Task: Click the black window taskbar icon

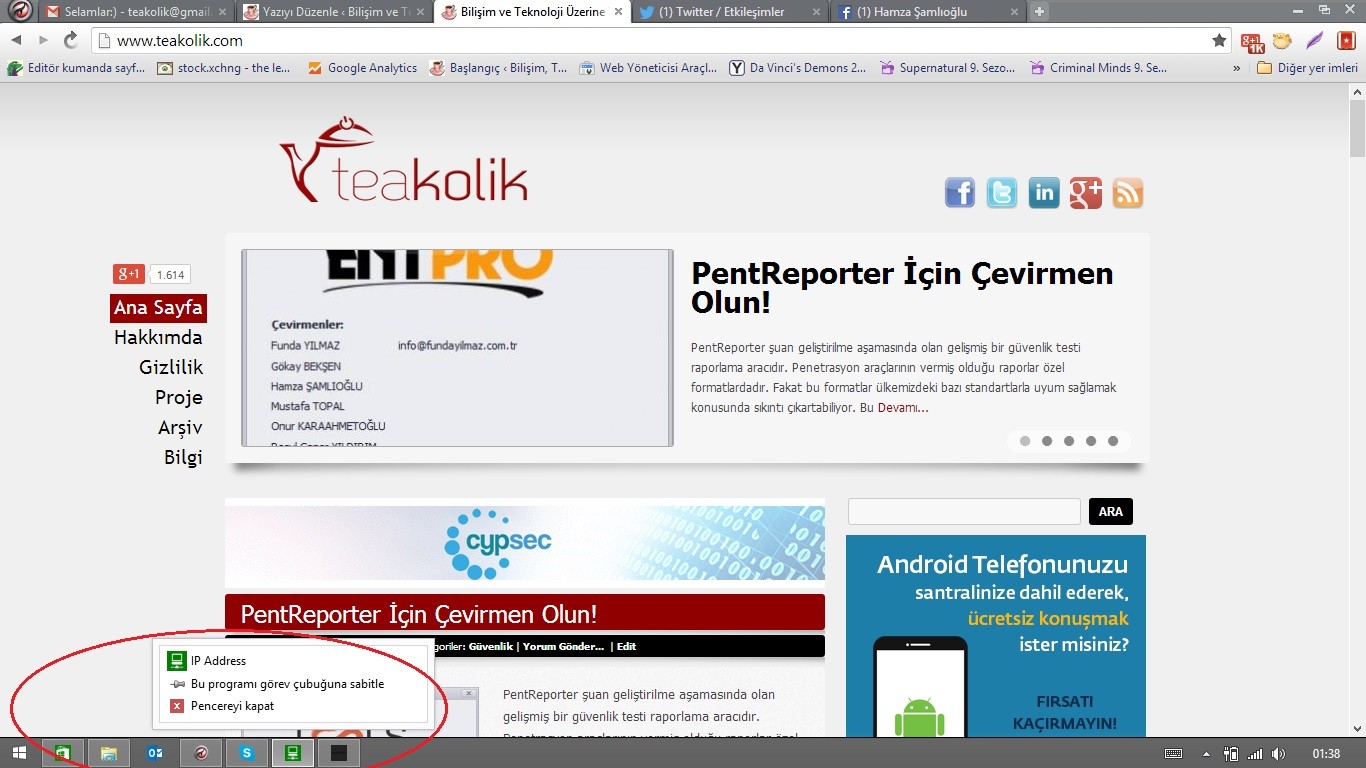Action: coord(339,754)
